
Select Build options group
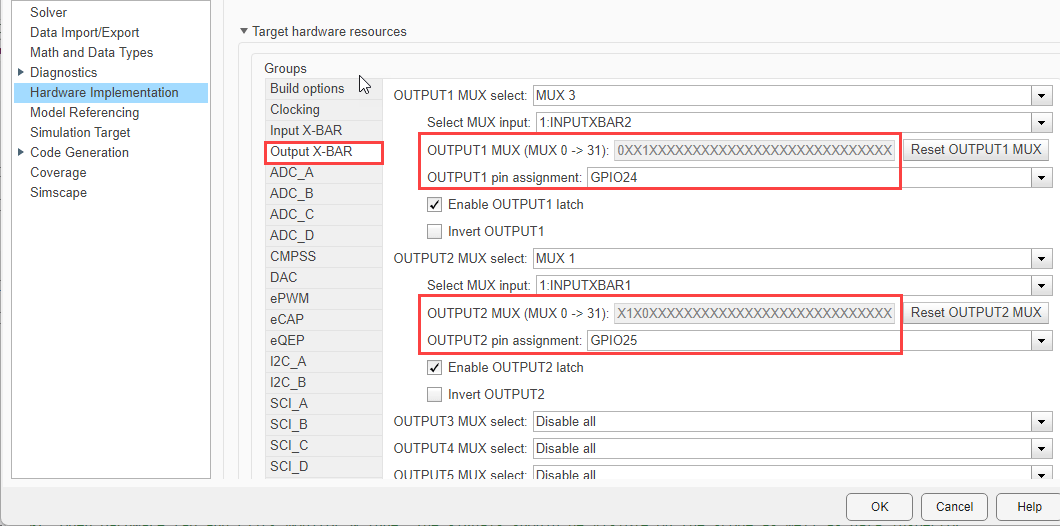pyautogui.click(x=324, y=89)
